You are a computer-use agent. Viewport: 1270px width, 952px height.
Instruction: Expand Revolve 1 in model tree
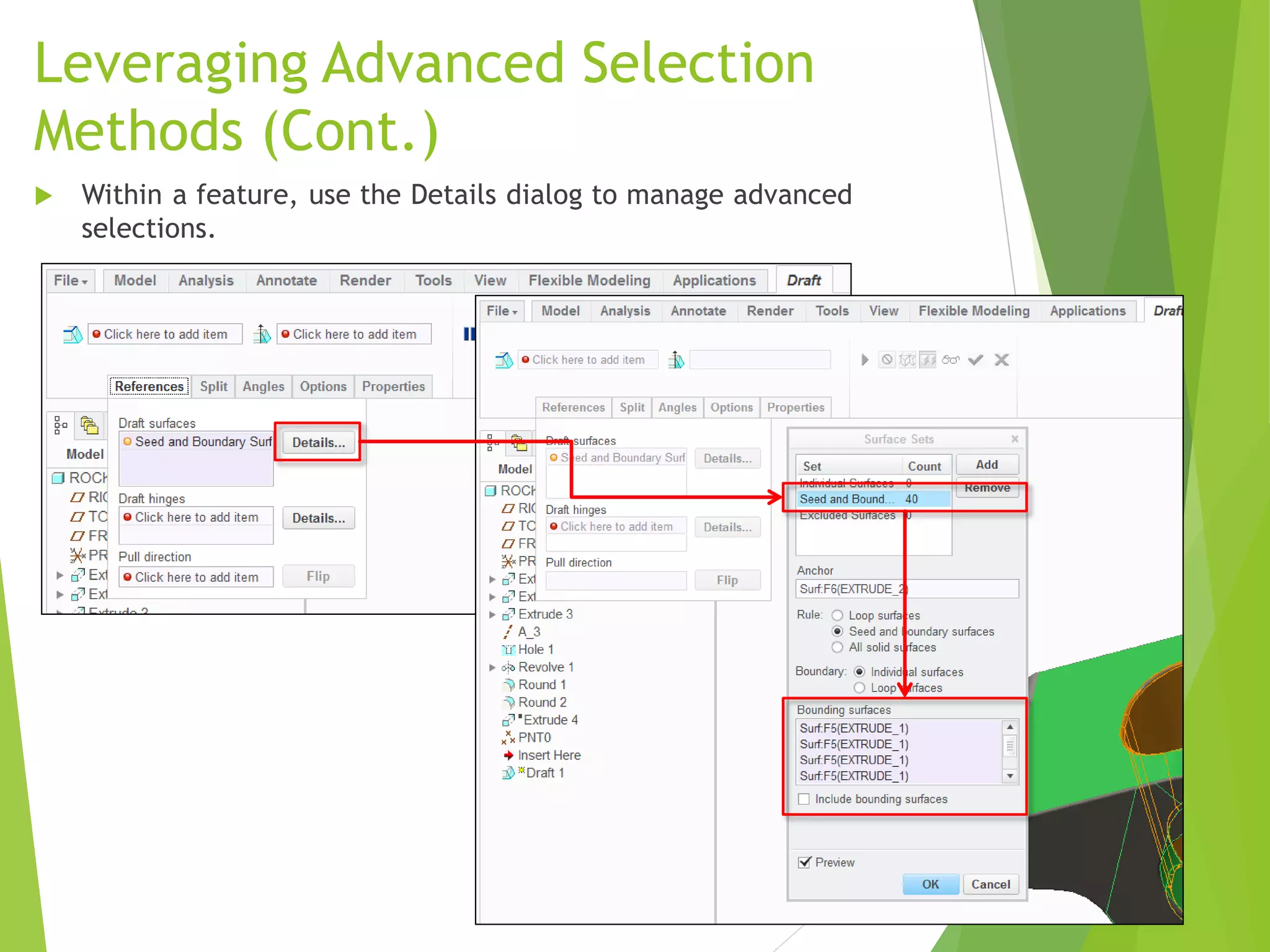click(x=492, y=668)
